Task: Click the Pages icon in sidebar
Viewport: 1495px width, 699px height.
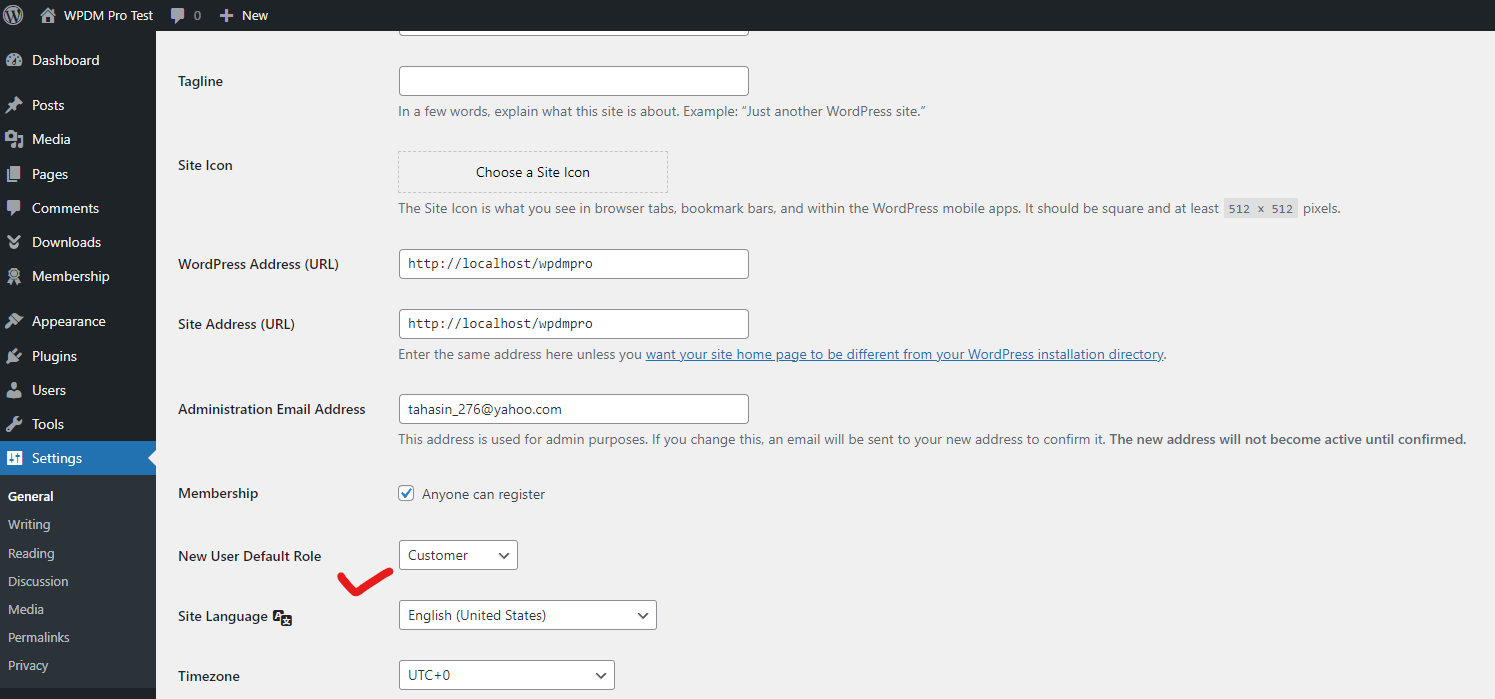Action: (14, 174)
